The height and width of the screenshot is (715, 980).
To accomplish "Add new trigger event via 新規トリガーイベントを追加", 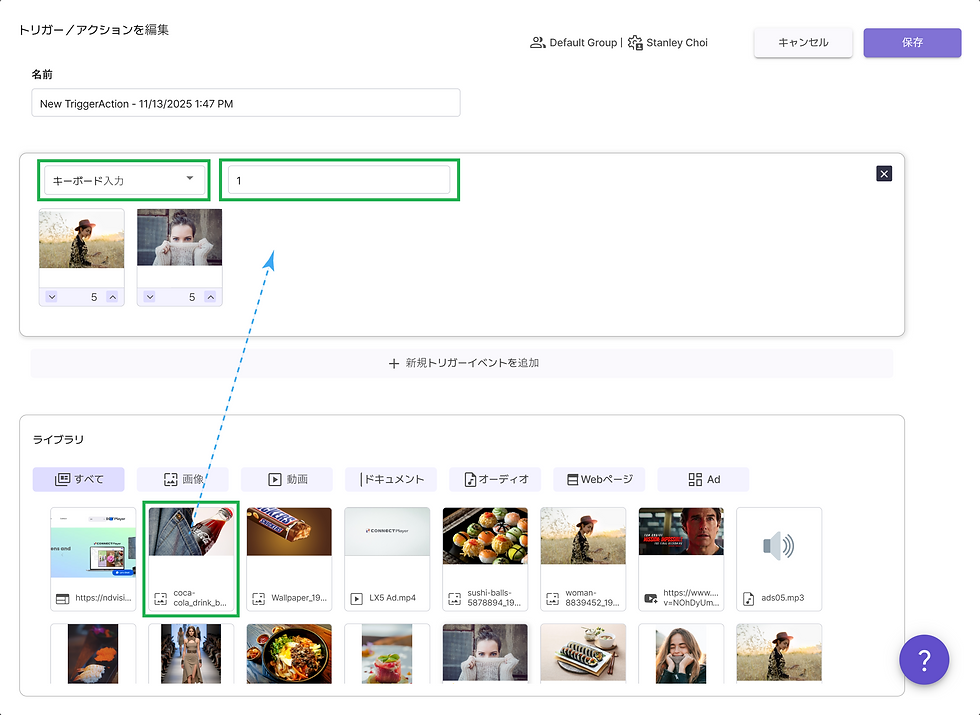I will click(x=461, y=363).
